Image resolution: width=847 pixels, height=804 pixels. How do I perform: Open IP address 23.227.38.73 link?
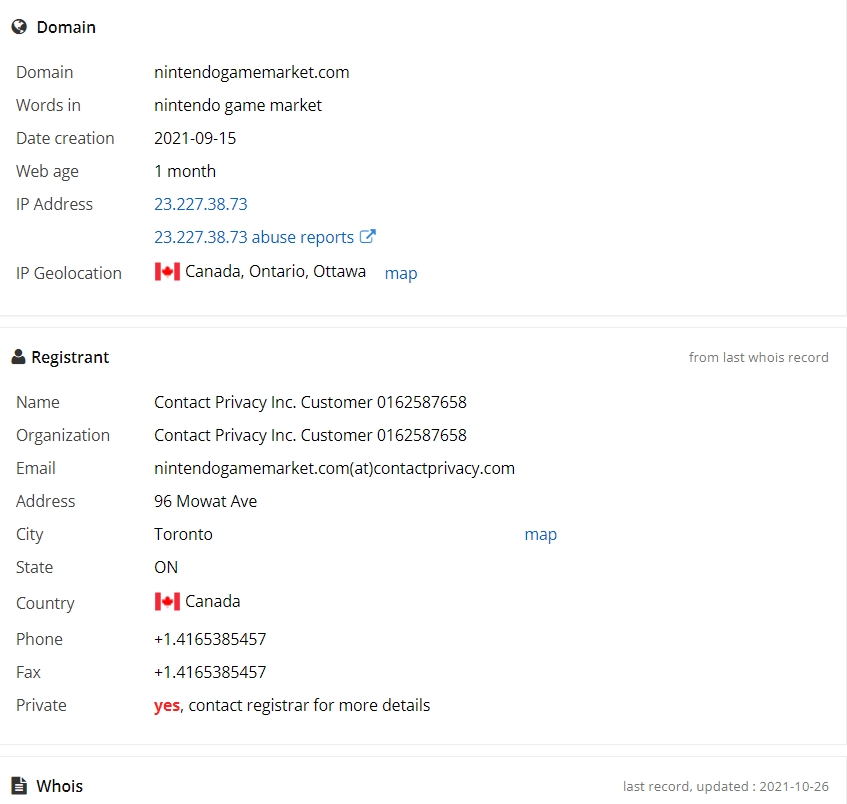200,204
